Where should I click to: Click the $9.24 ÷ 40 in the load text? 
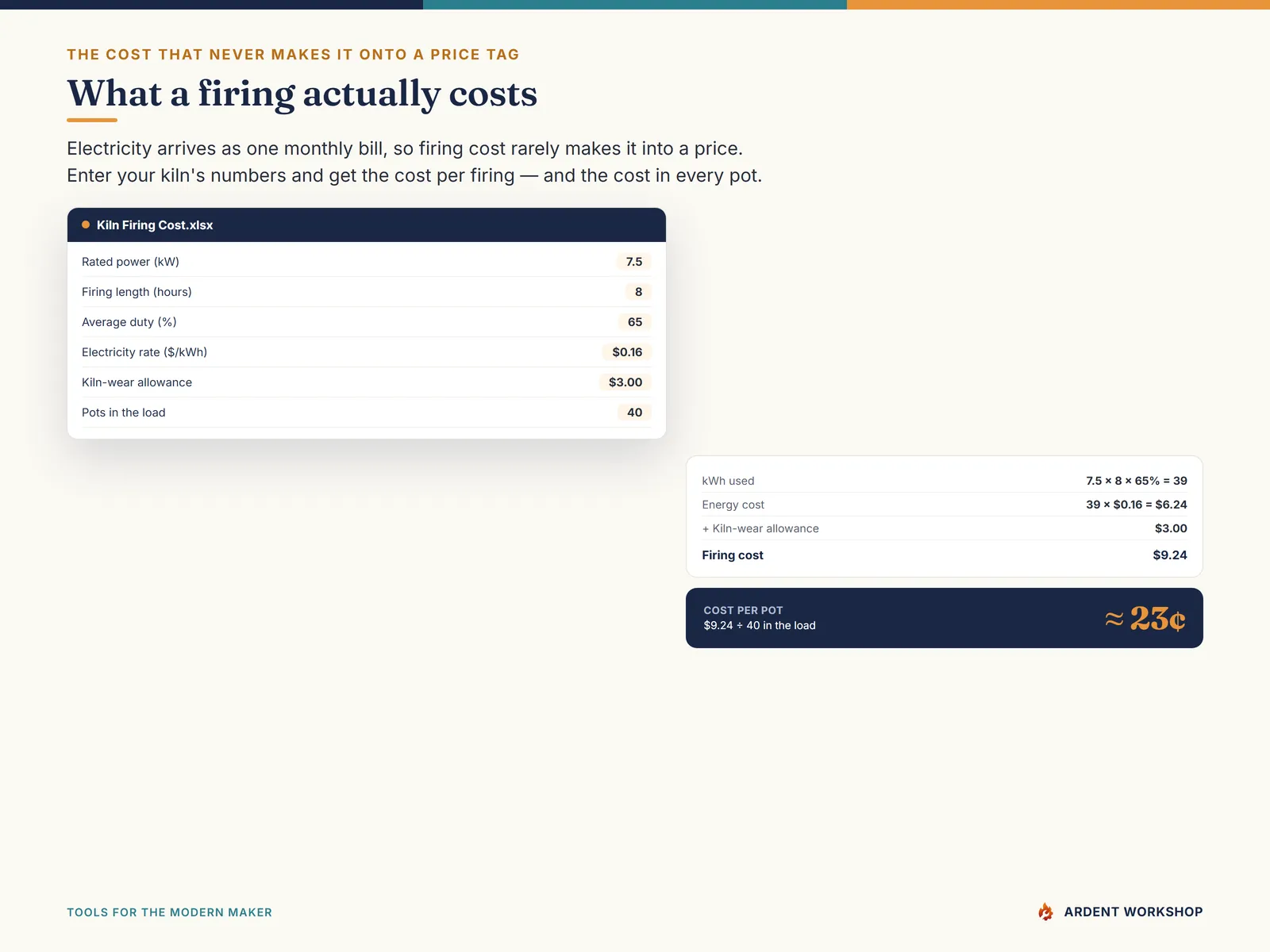coord(760,625)
